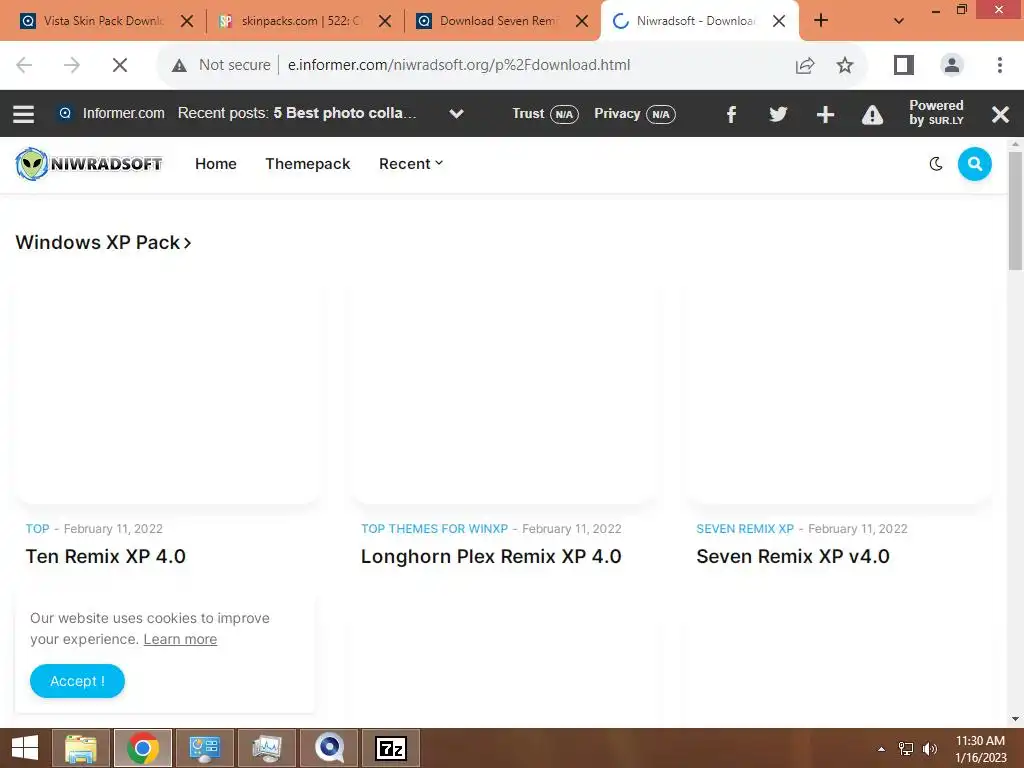Open Seven Remix XP v4.0 article
This screenshot has width=1024, height=768.
[x=793, y=556]
